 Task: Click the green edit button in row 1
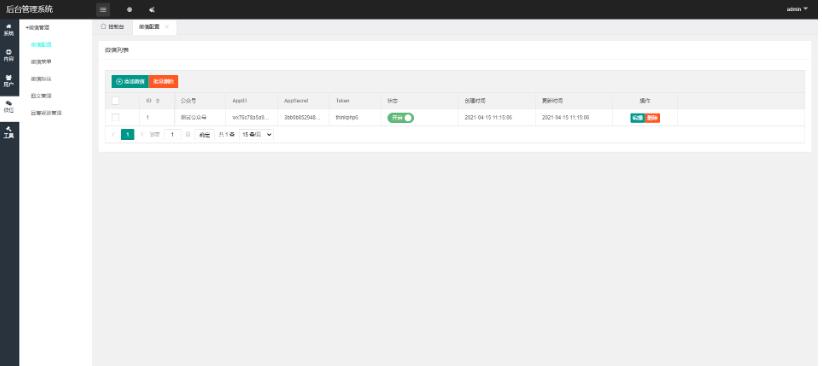(x=637, y=118)
